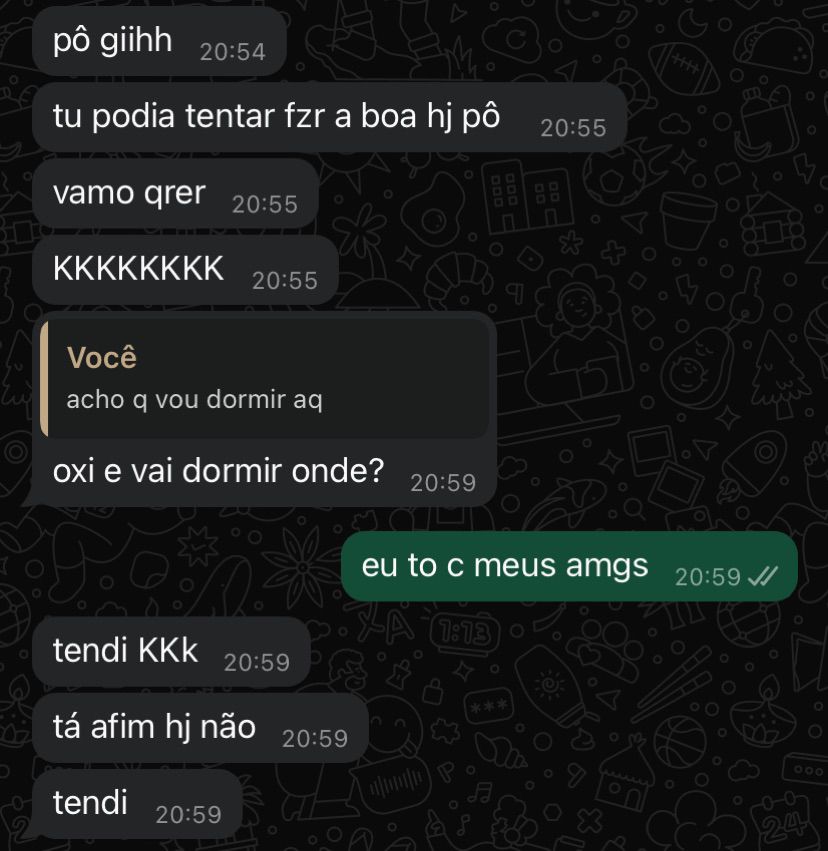The height and width of the screenshot is (851, 828).
Task: Tap the 'tá afim hj não' message
Action: tap(200, 728)
